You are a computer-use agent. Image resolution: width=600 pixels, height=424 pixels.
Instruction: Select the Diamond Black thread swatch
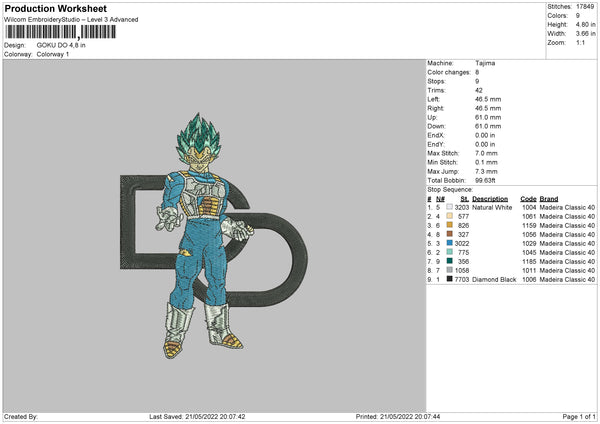pyautogui.click(x=449, y=279)
